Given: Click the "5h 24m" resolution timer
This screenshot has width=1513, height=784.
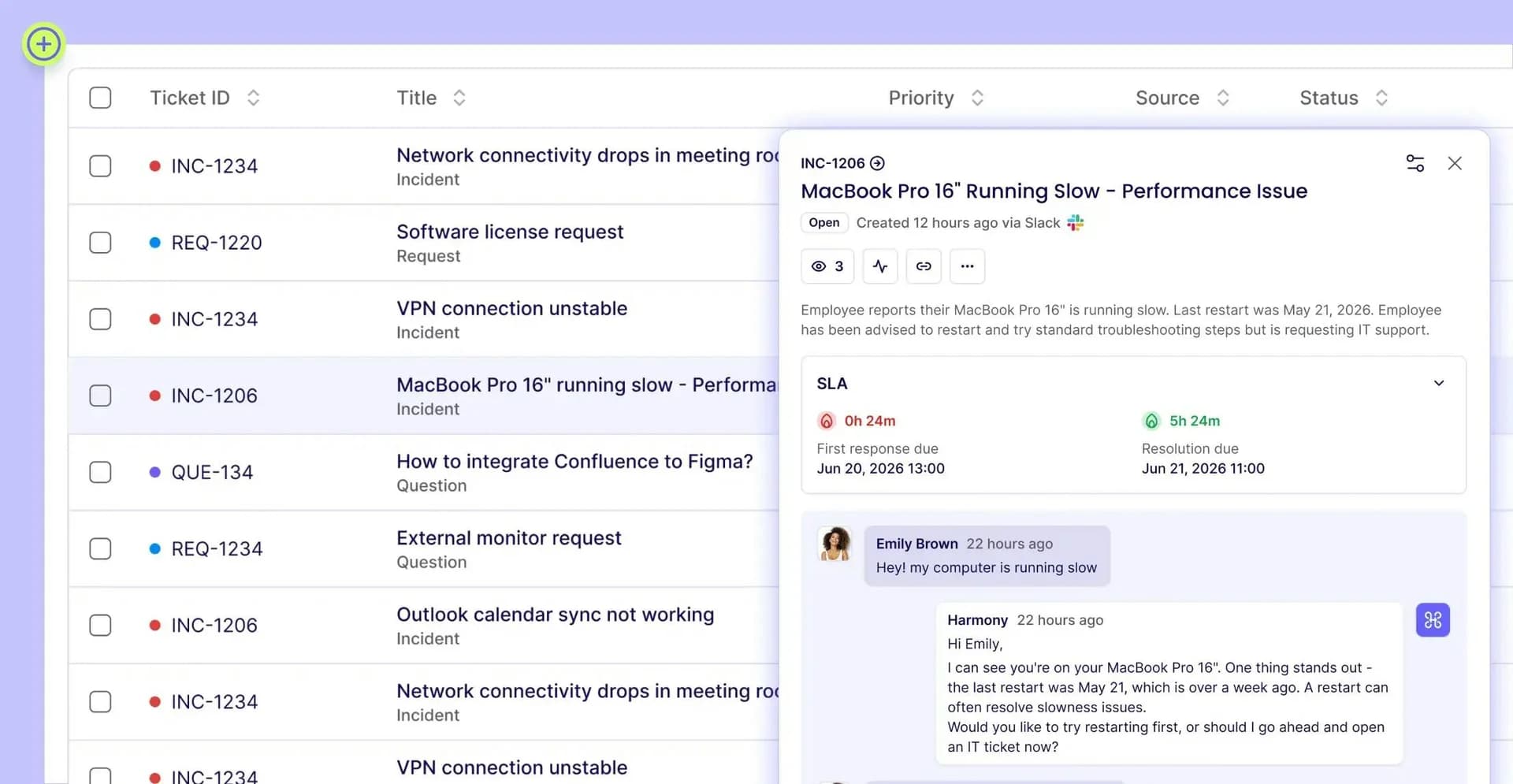Looking at the screenshot, I should click(1195, 421).
